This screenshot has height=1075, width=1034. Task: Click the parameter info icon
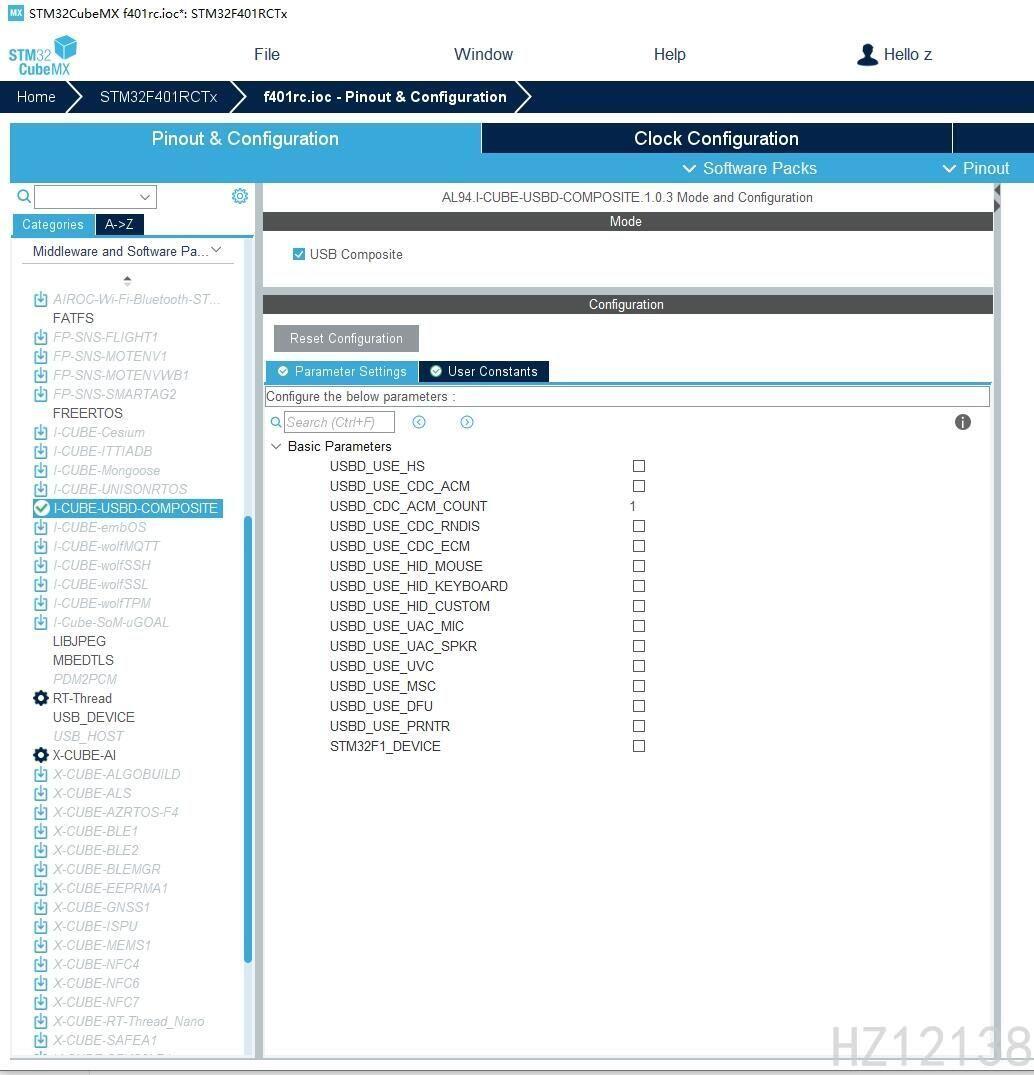963,422
